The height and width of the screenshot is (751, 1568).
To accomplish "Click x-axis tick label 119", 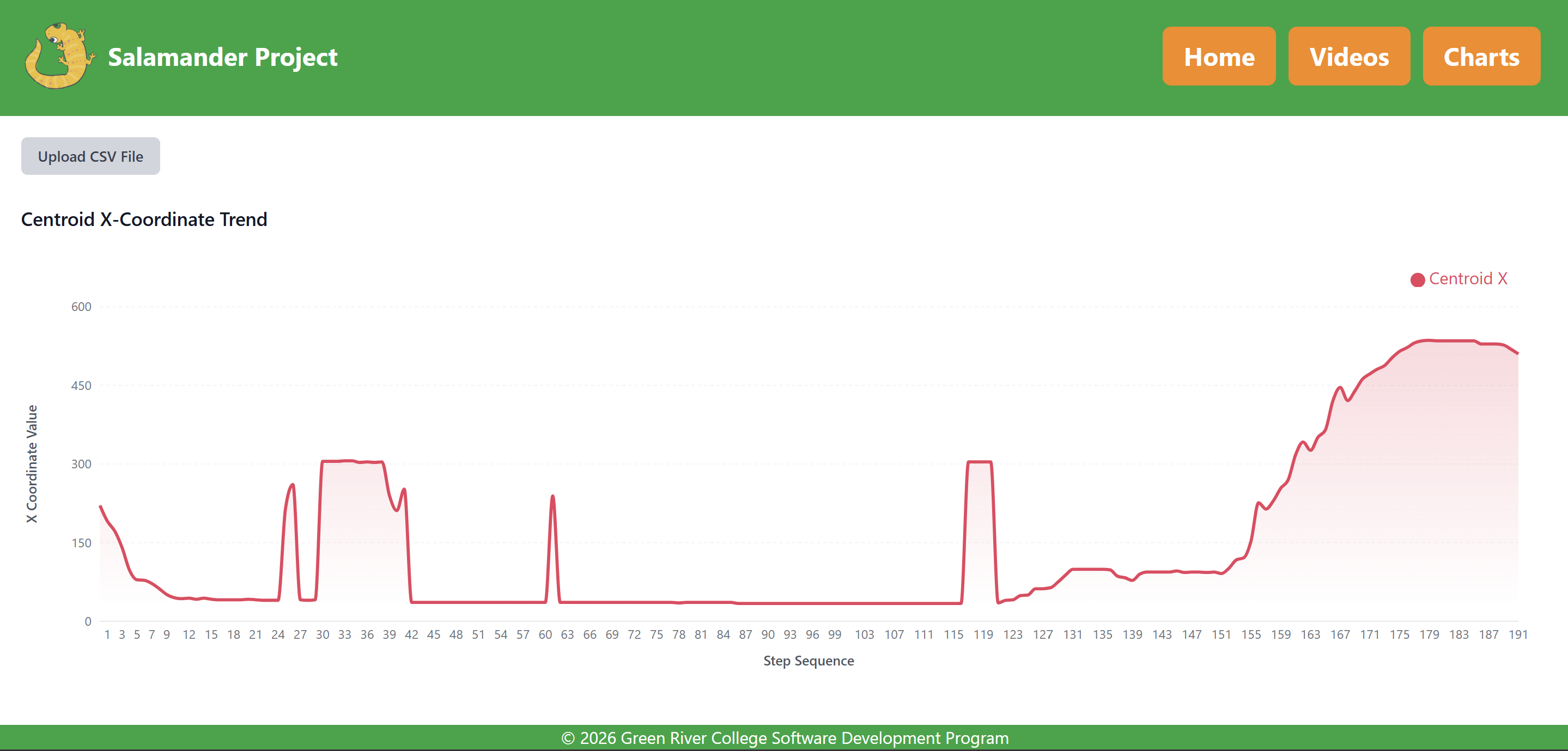I will click(x=983, y=635).
